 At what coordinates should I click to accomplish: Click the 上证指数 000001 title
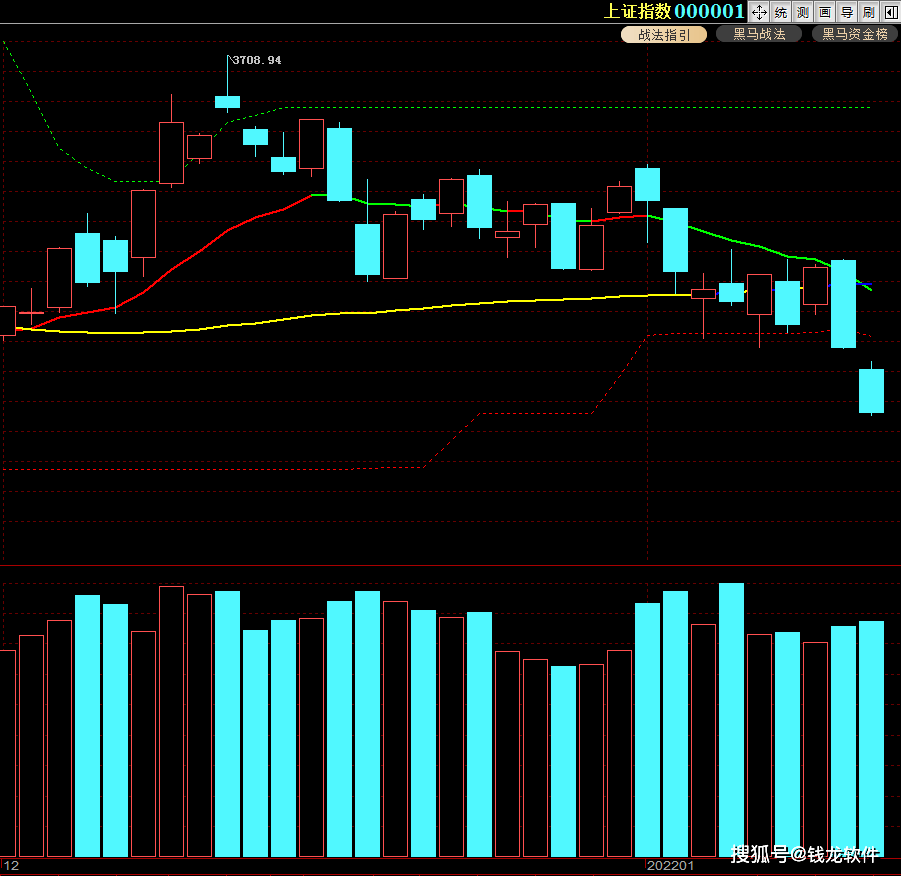673,11
